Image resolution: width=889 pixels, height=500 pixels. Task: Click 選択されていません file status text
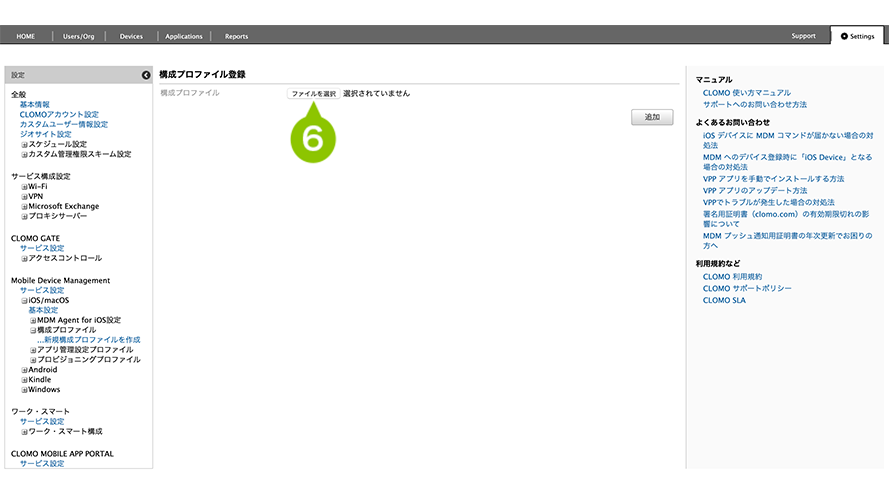(x=376, y=94)
